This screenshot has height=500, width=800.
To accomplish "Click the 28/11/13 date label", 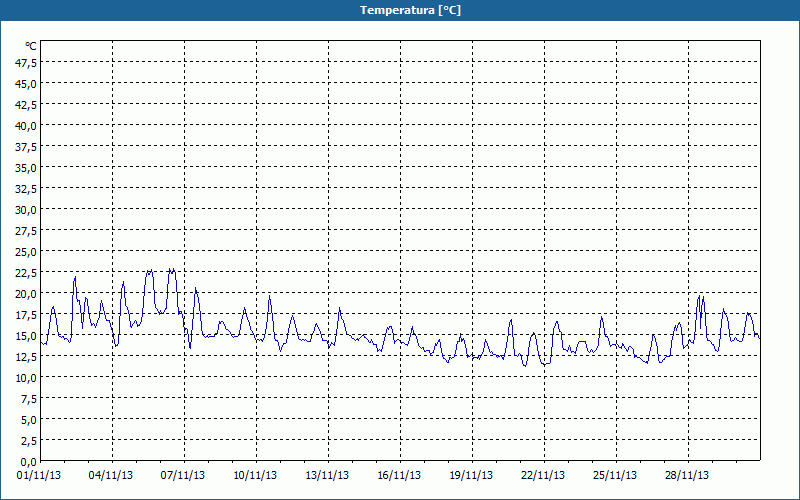I will pos(687,476).
